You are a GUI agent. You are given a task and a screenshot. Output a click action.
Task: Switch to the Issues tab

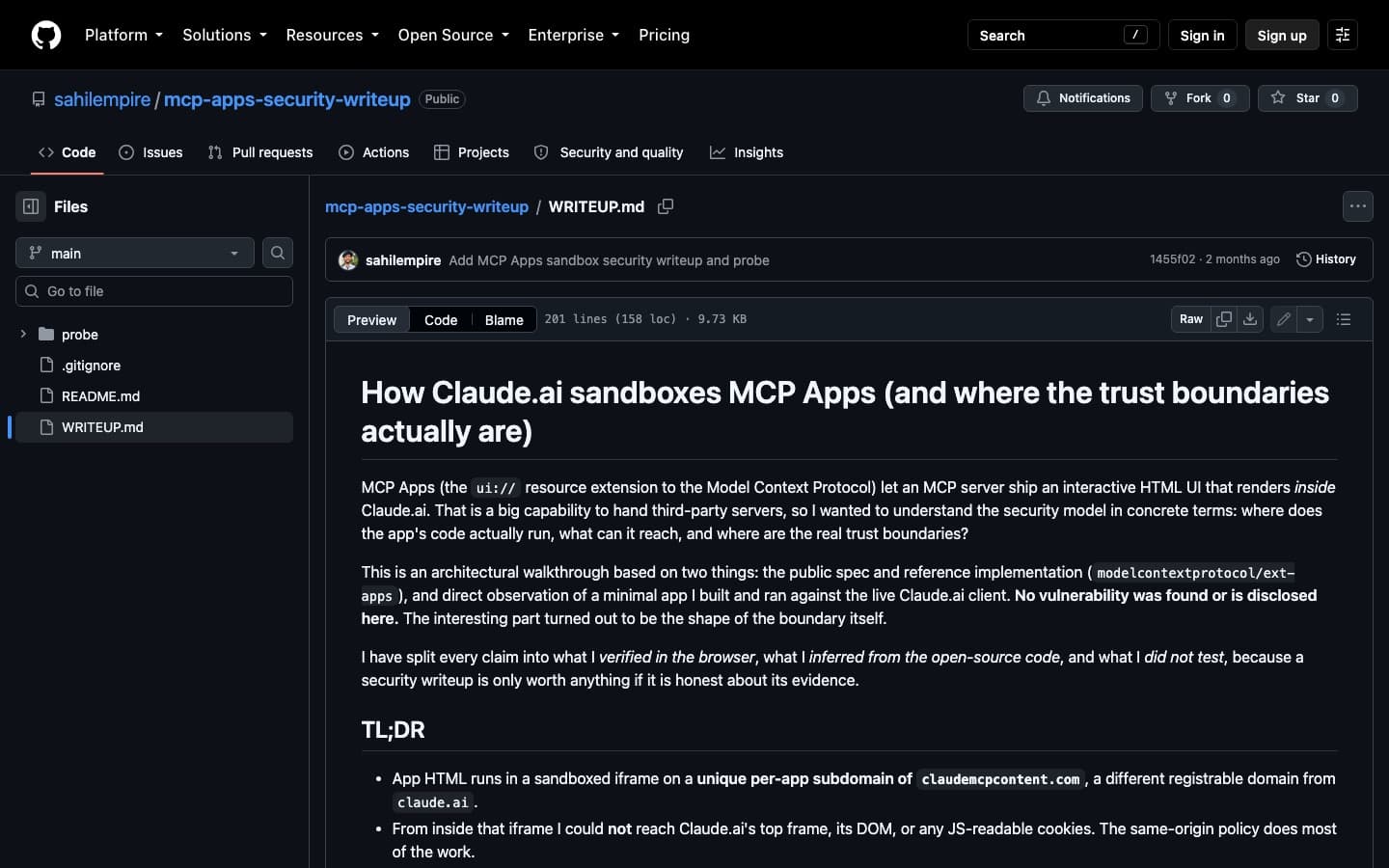click(150, 152)
